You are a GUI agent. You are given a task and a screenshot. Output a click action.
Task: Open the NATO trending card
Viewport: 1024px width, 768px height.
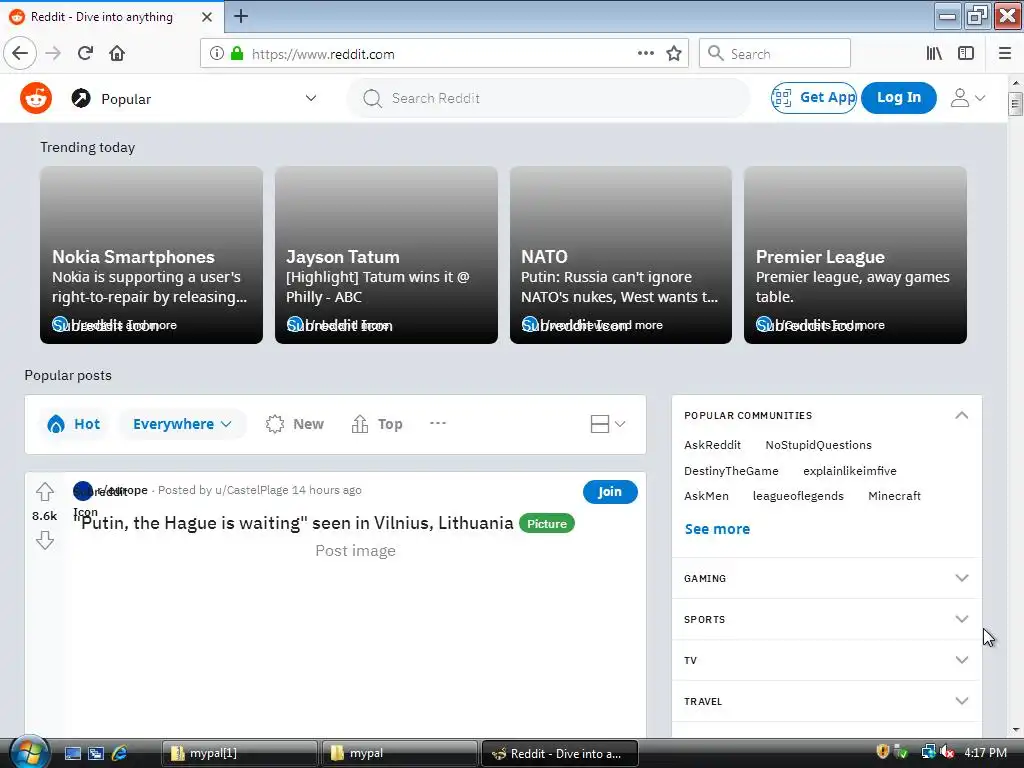pyautogui.click(x=620, y=255)
